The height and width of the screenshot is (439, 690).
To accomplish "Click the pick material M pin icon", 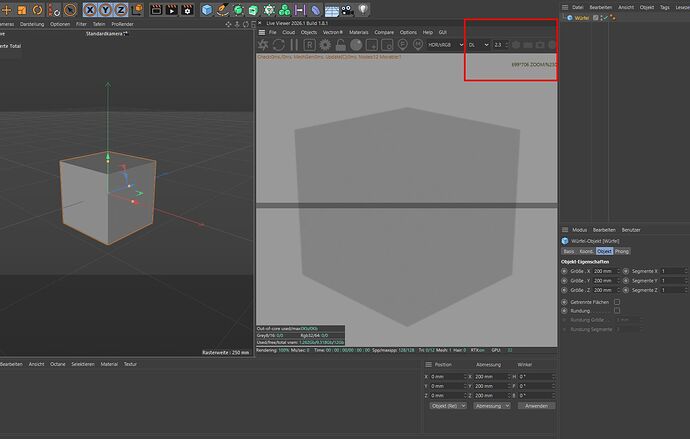I will coord(418,45).
